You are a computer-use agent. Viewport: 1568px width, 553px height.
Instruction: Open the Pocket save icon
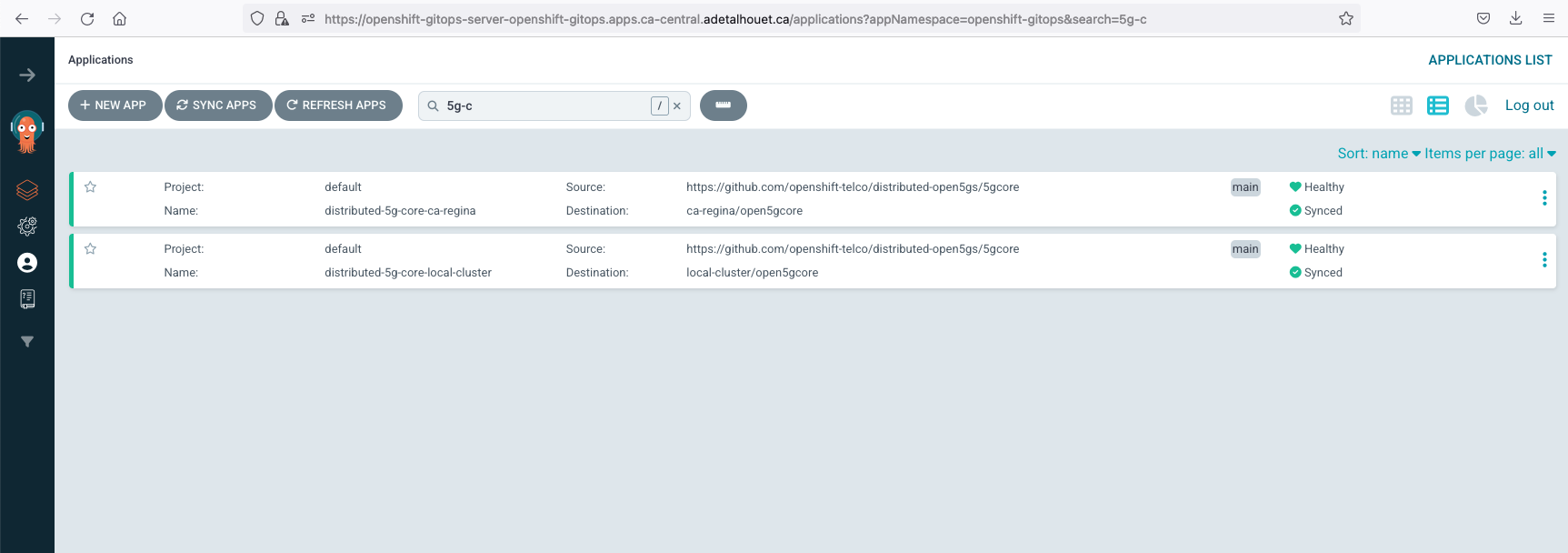[1483, 18]
